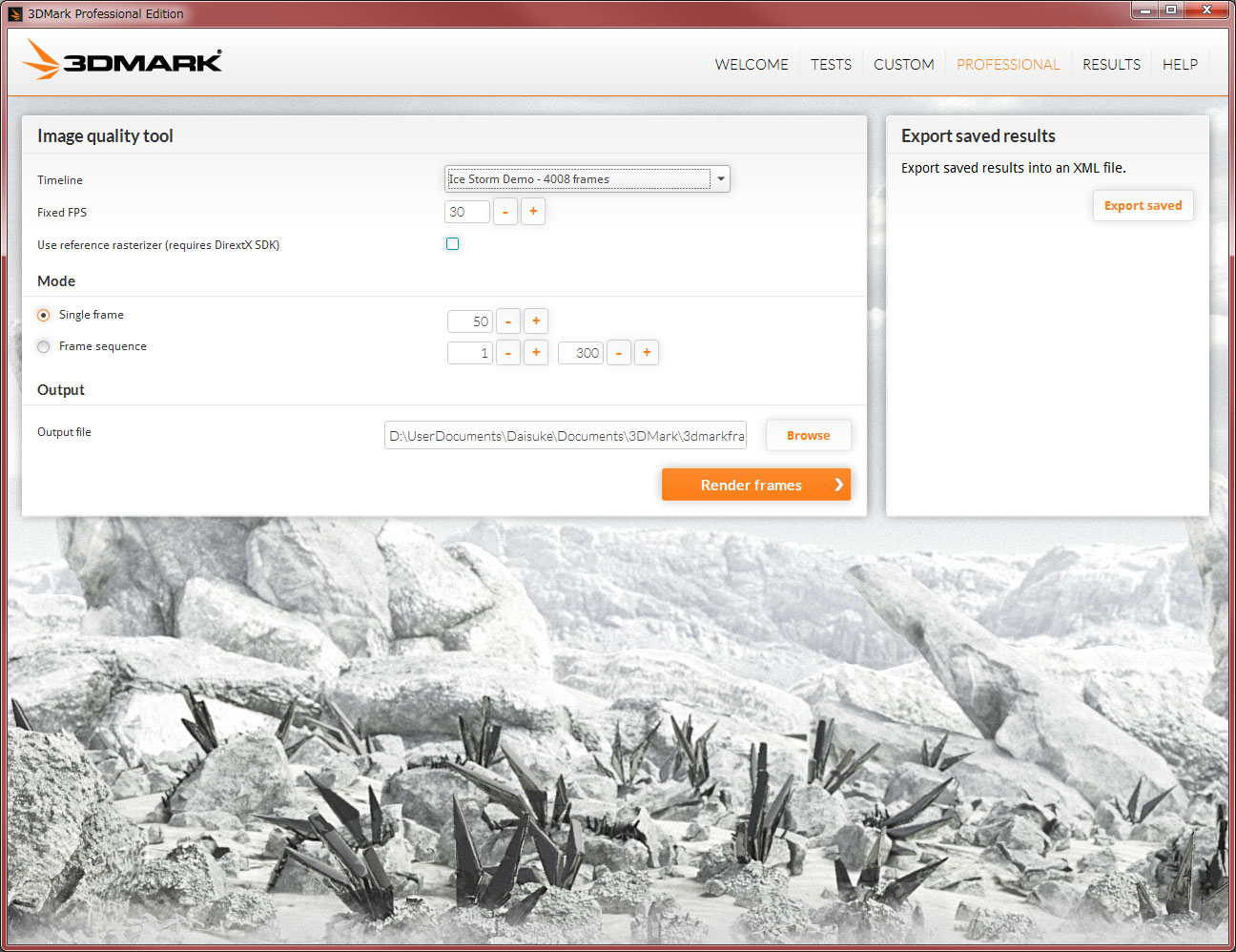Image resolution: width=1236 pixels, height=952 pixels.
Task: Decrease the Frame sequence end frame
Action: click(619, 353)
